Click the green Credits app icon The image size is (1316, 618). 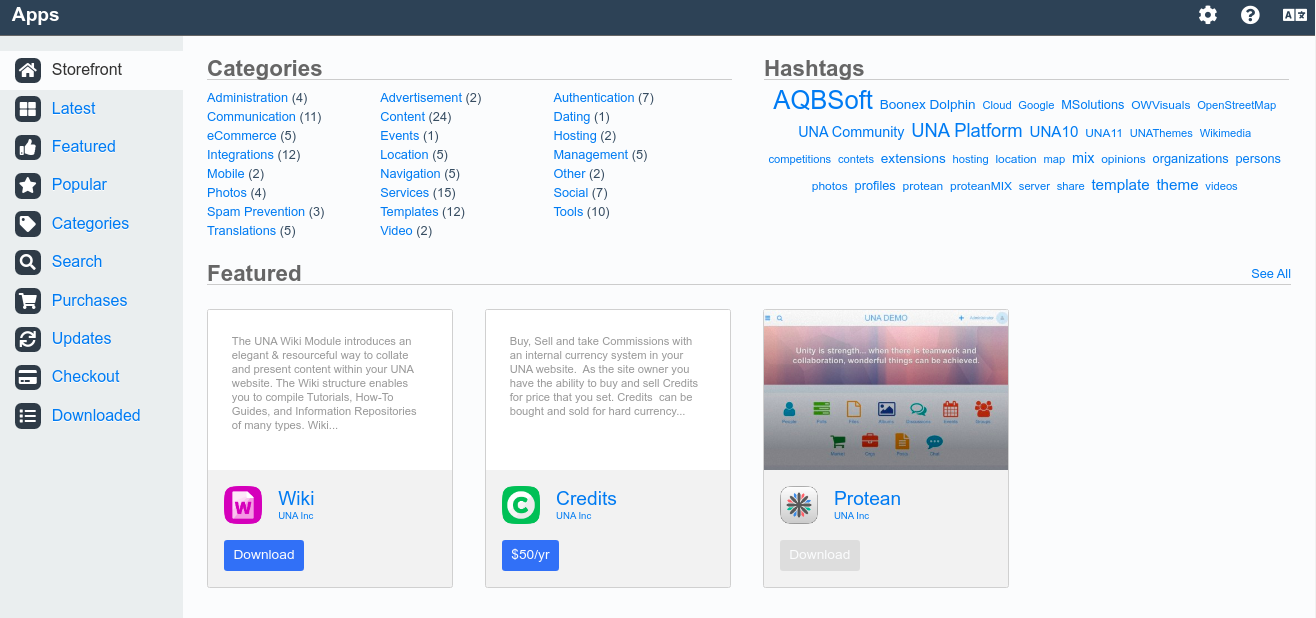(x=521, y=505)
